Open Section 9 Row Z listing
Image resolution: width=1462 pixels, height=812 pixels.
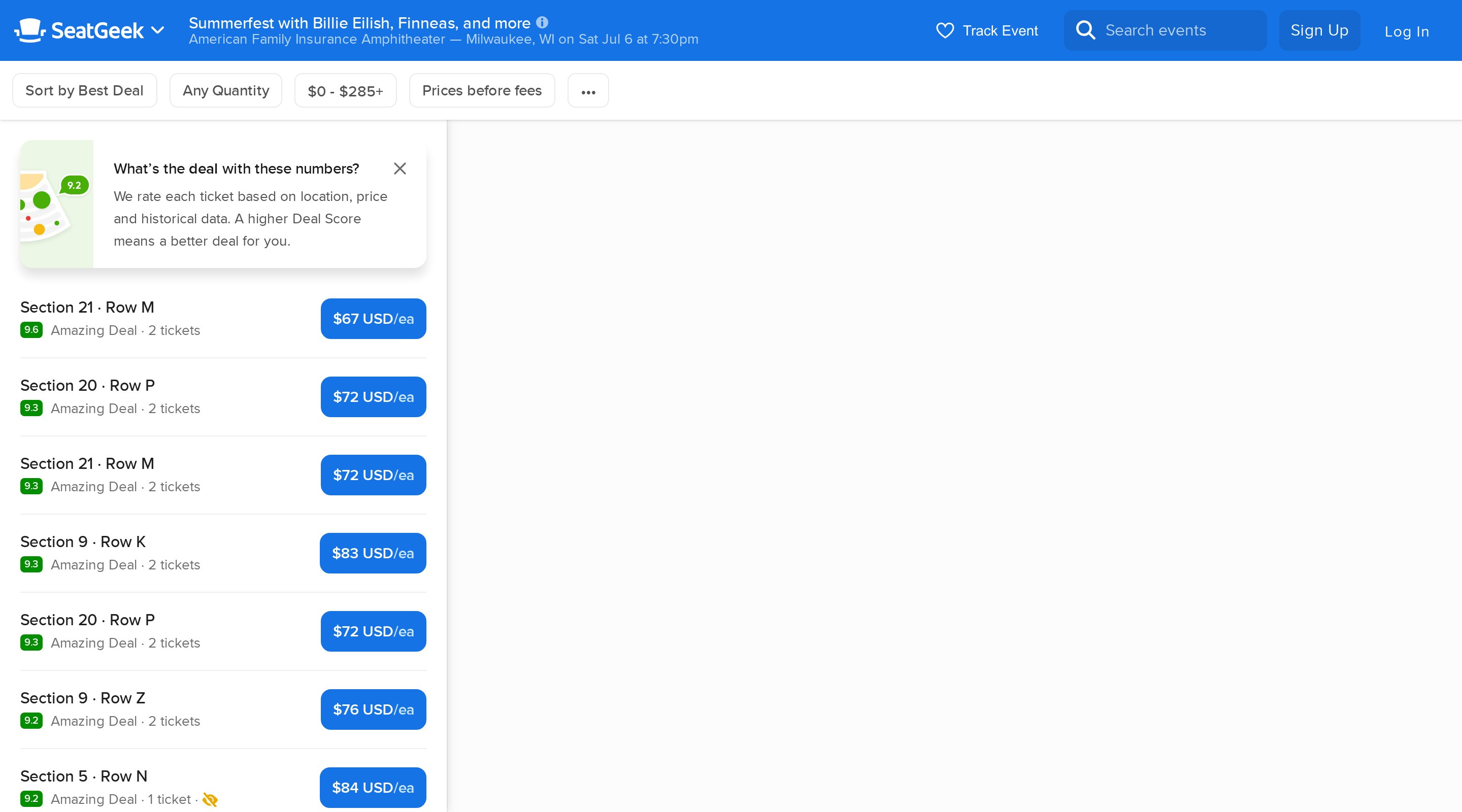(x=83, y=698)
